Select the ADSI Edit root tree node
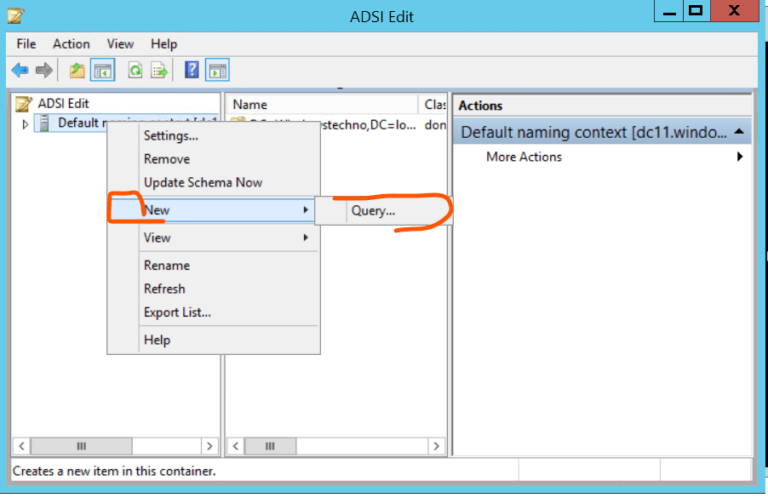 pyautogui.click(x=63, y=104)
